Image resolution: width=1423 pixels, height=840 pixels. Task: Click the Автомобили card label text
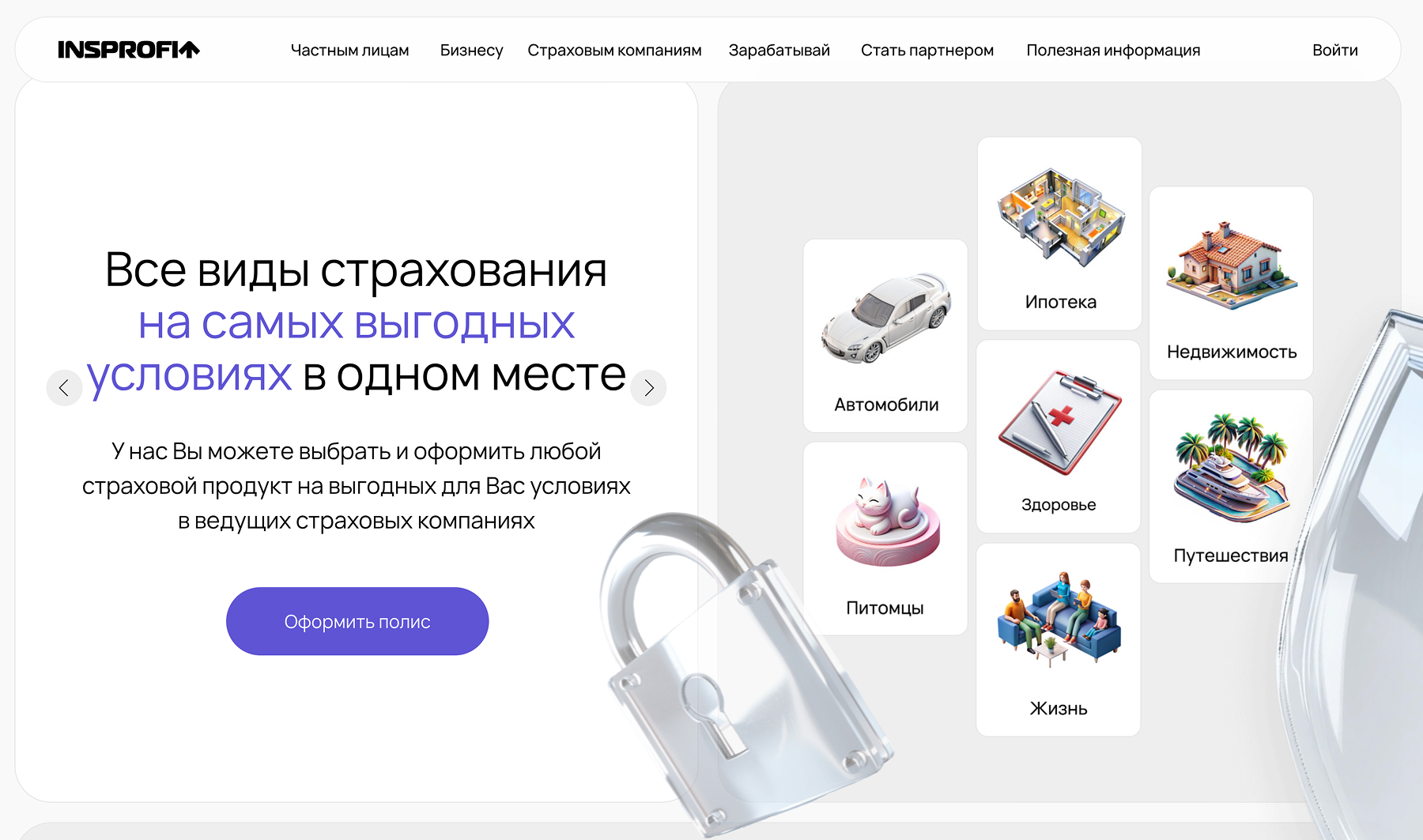pos(886,405)
